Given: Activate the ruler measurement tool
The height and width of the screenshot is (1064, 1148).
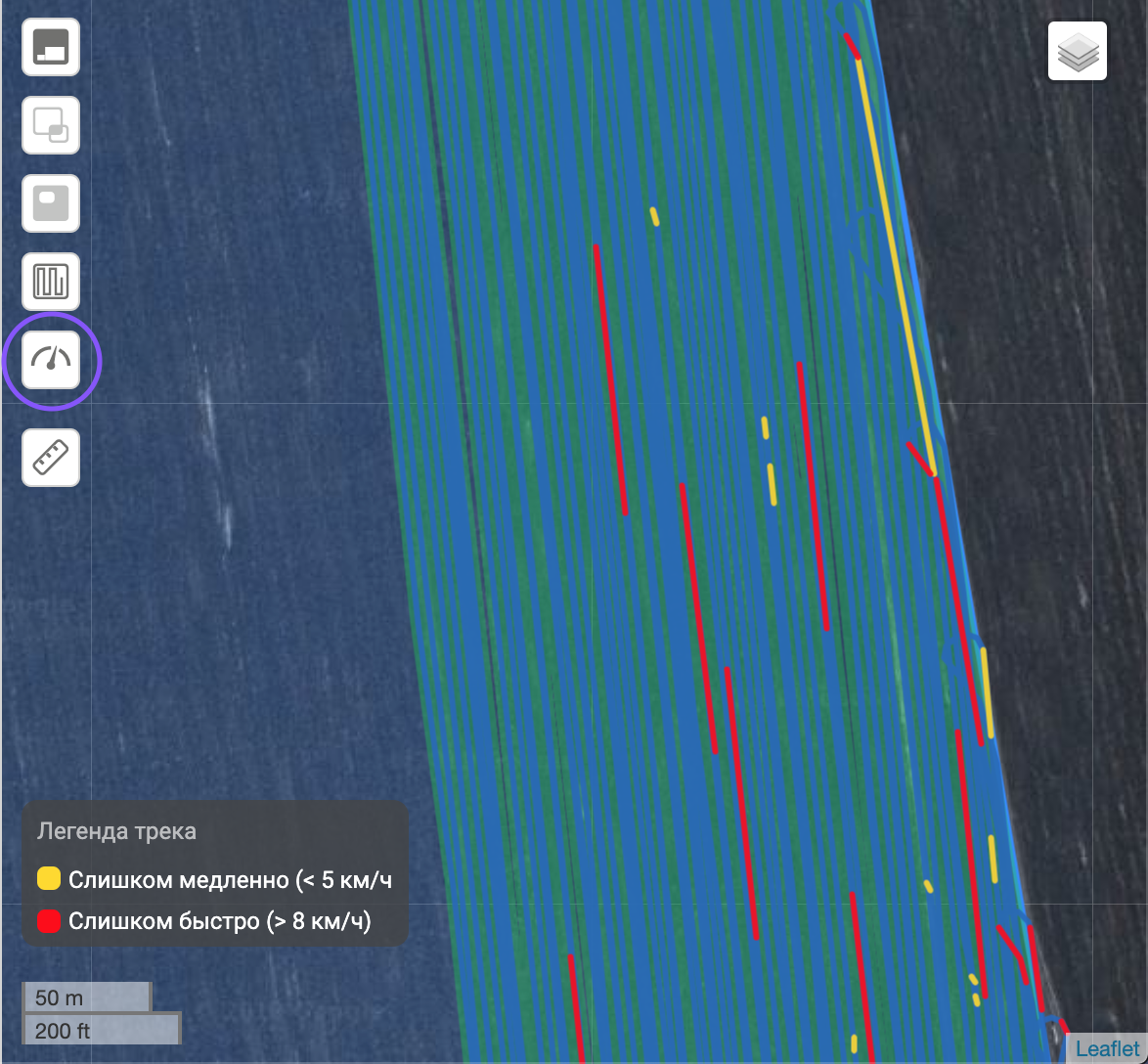Looking at the screenshot, I should click(x=51, y=458).
